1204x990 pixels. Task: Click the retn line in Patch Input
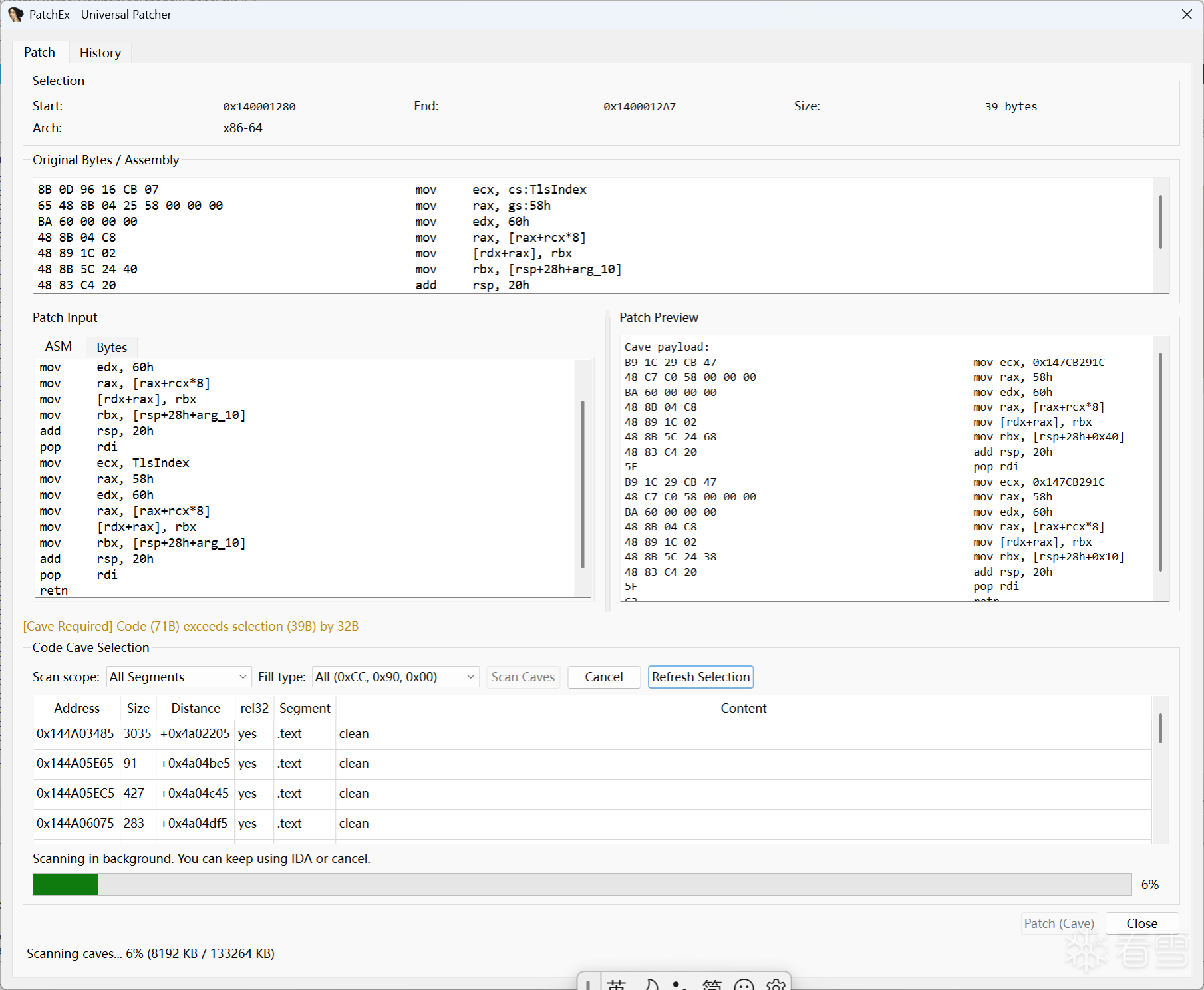click(54, 591)
